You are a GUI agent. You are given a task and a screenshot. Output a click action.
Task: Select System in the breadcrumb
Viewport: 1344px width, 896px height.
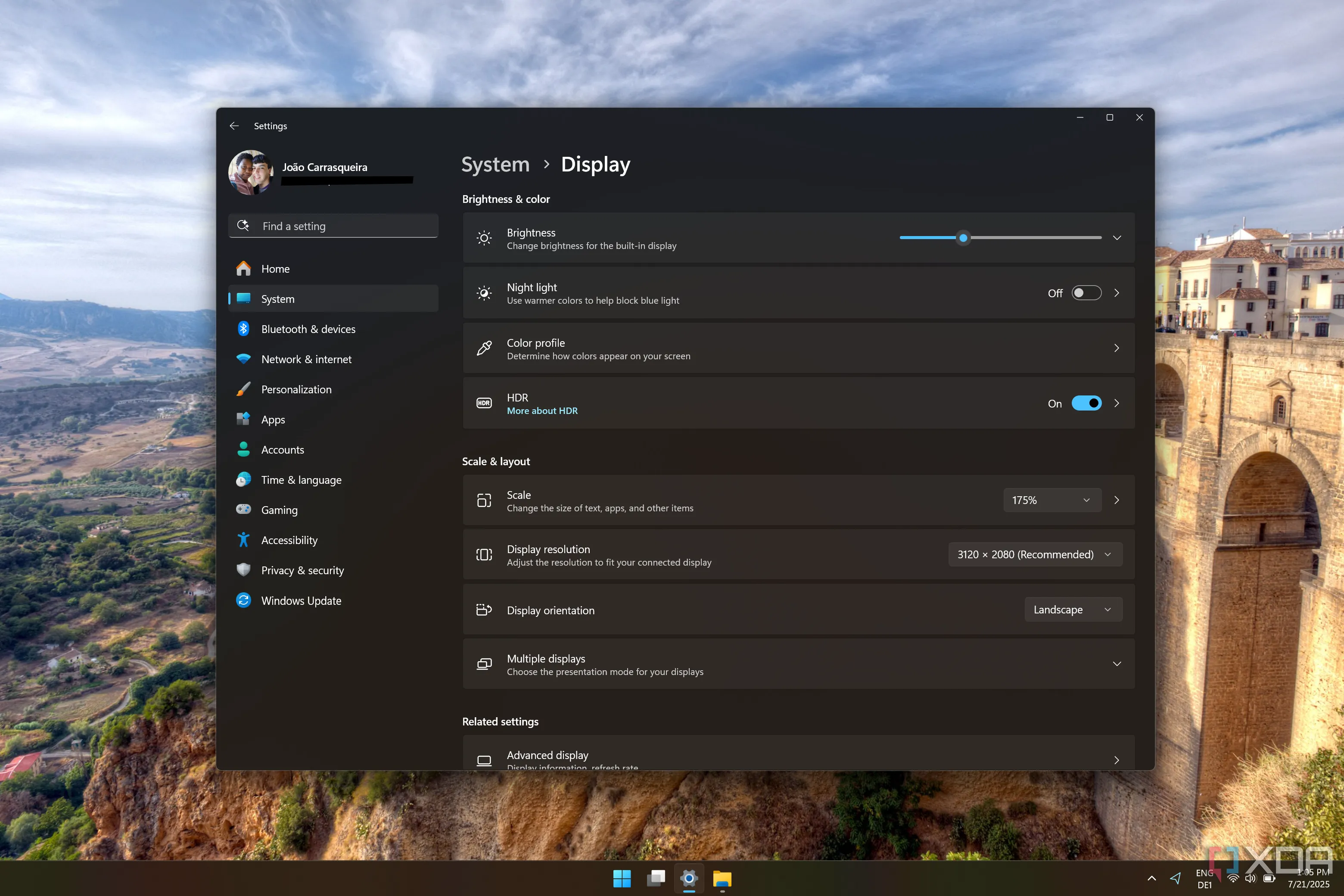coord(495,165)
